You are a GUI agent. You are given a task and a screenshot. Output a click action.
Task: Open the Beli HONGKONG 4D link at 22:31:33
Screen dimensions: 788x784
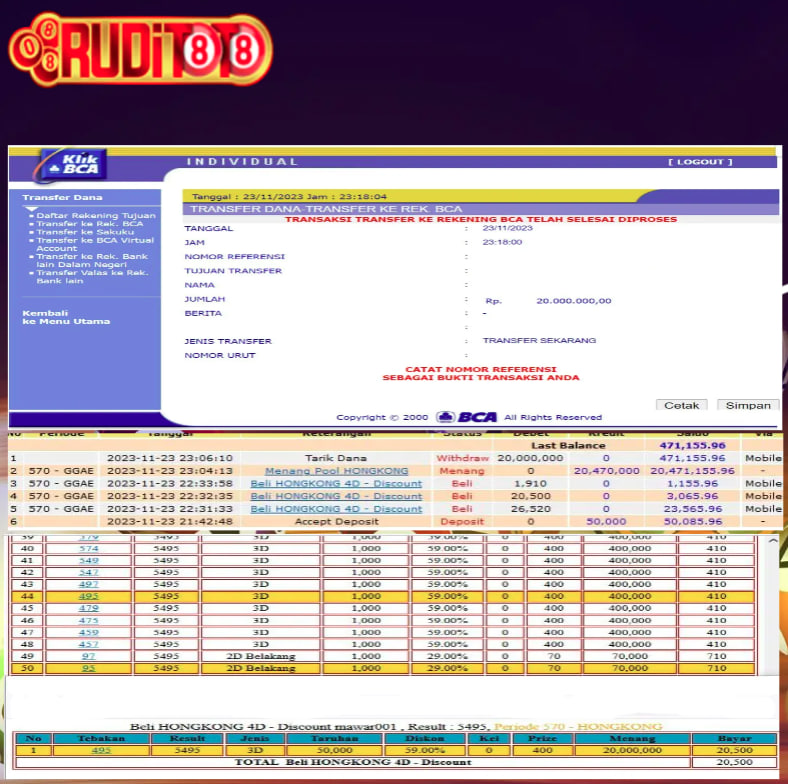[x=336, y=509]
